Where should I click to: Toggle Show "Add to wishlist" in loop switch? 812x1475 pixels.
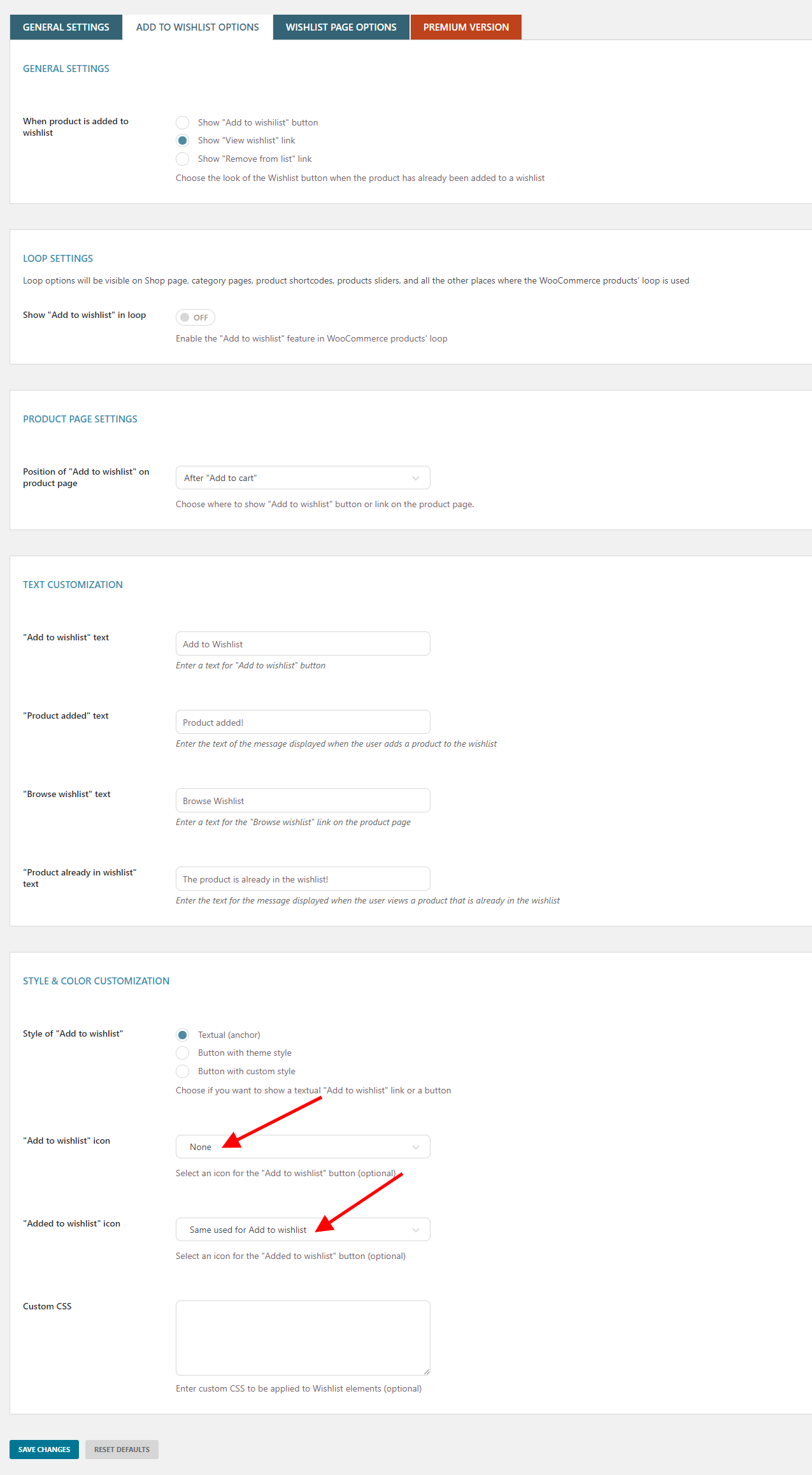[x=195, y=317]
